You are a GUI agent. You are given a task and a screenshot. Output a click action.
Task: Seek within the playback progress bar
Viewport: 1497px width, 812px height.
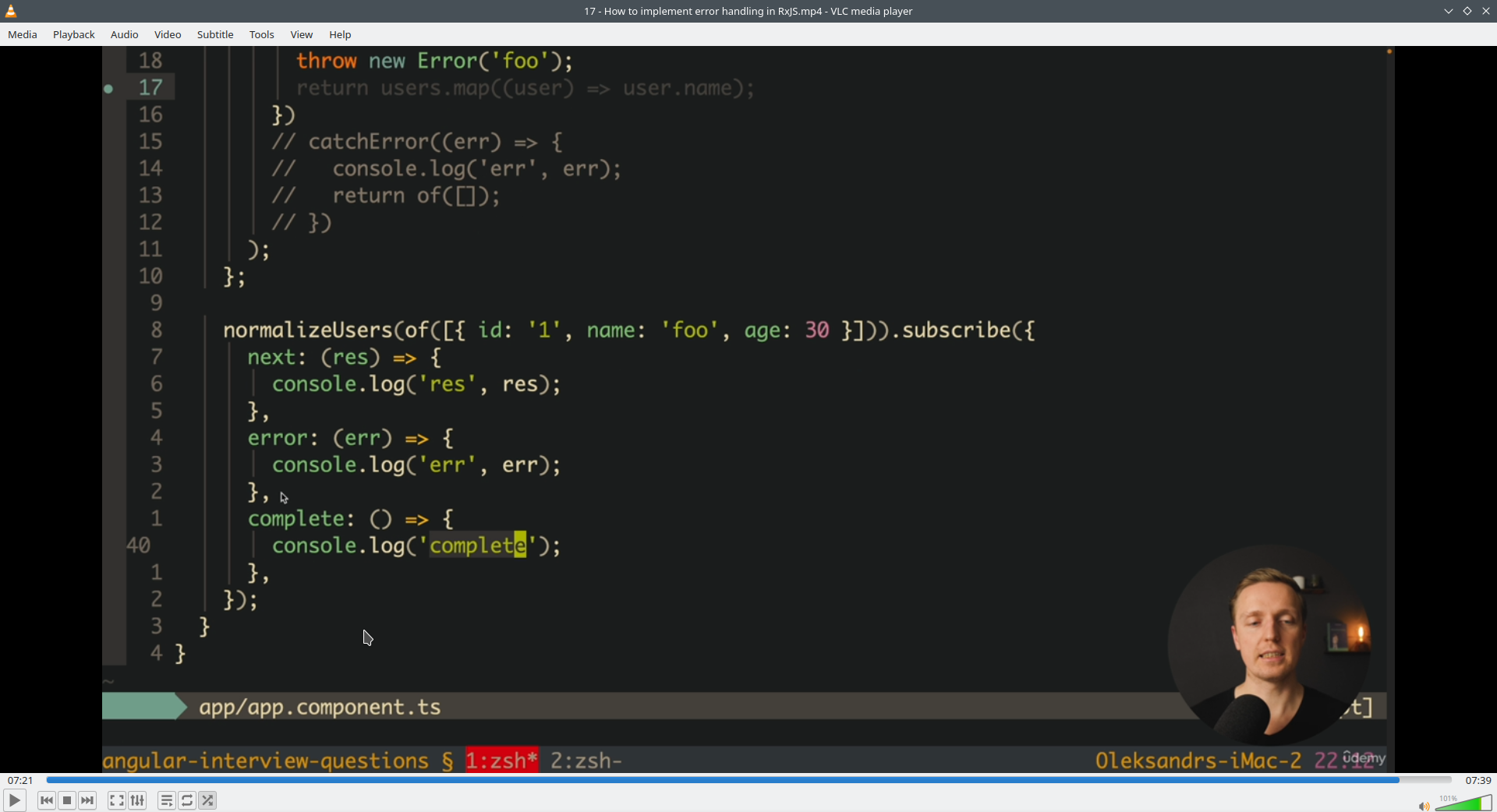tap(748, 779)
